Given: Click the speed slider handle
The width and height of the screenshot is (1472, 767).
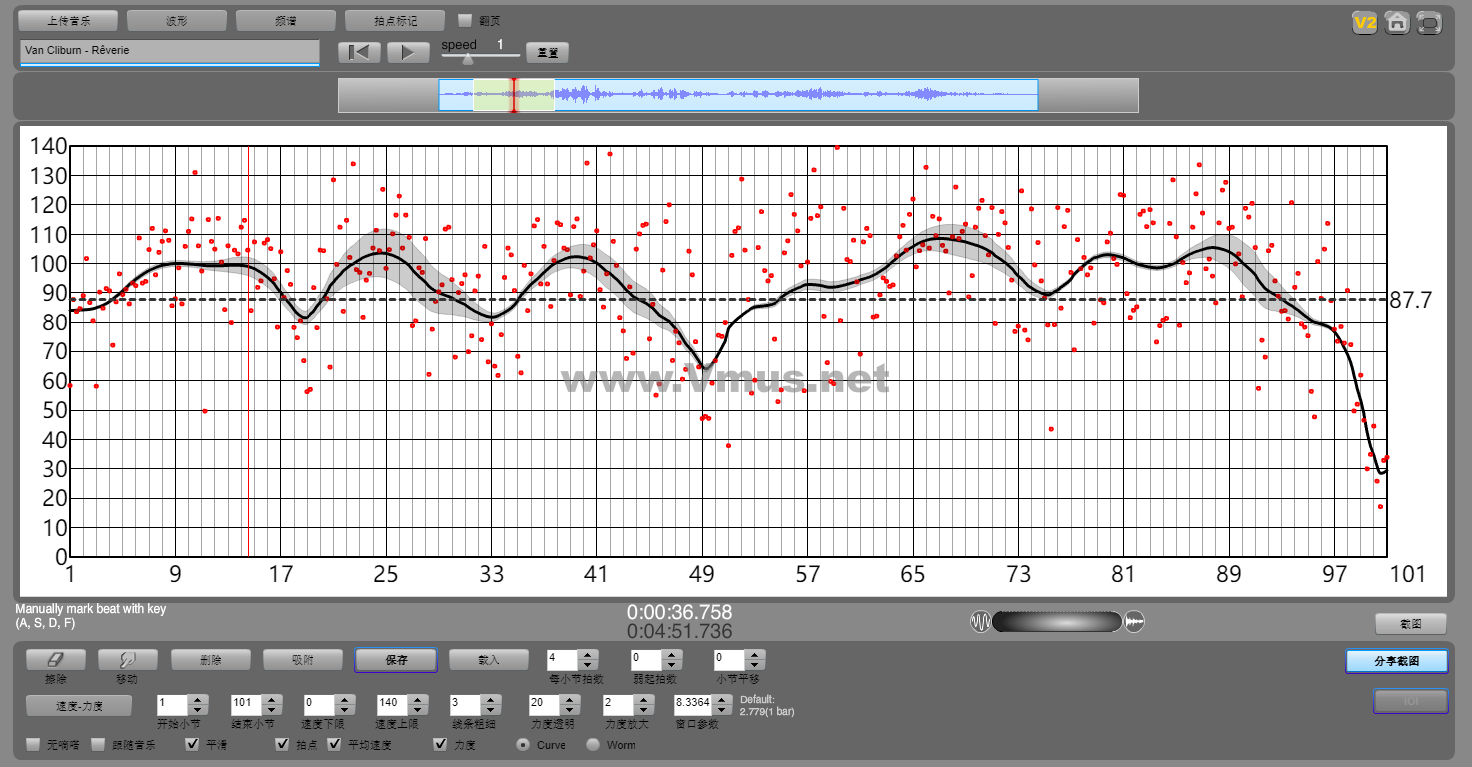Looking at the screenshot, I should 468,59.
